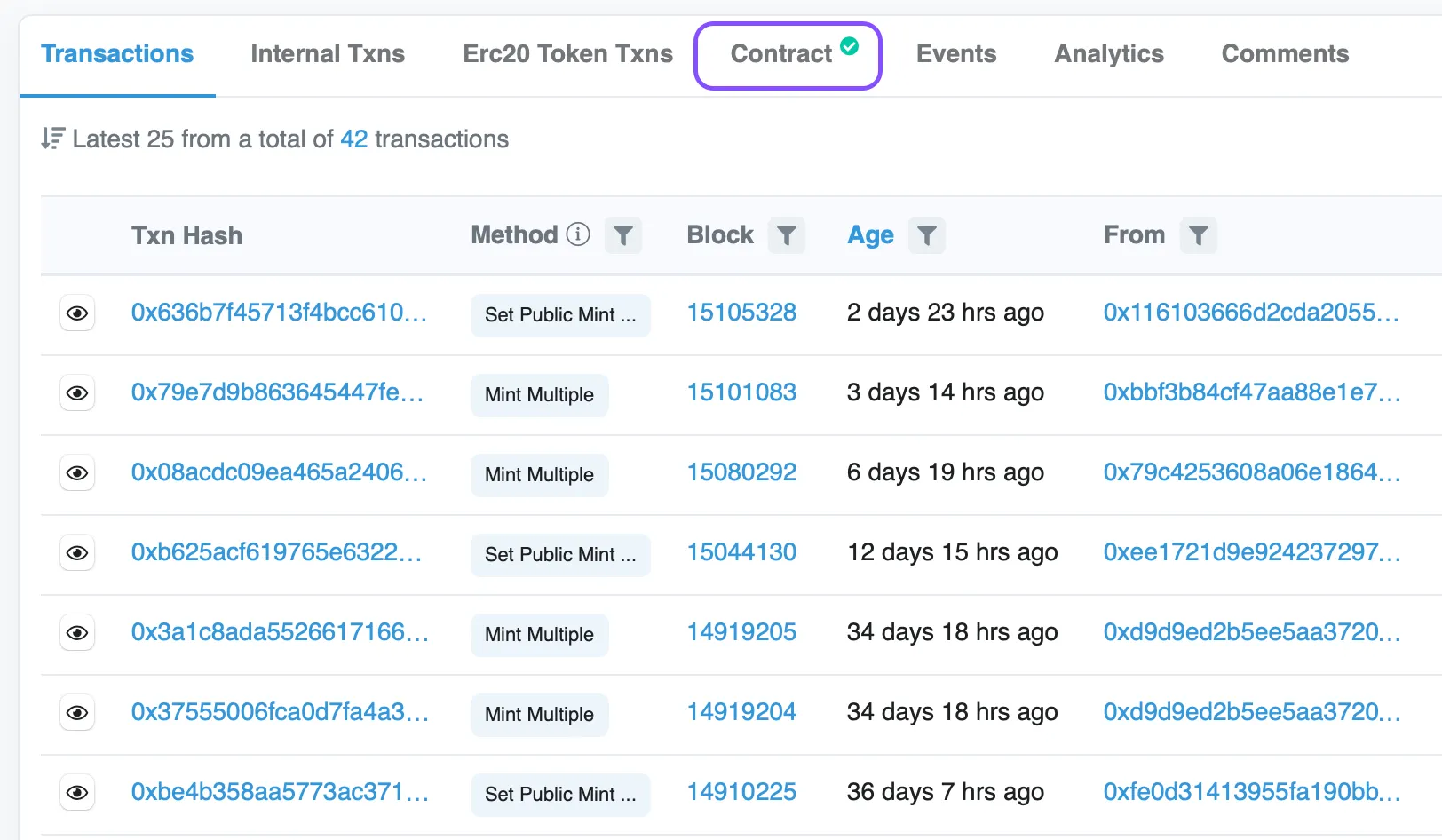Preview transaction 0x636b7f45713f4bcc610 with eye icon
This screenshot has height=840, width=1442.
pyautogui.click(x=77, y=313)
